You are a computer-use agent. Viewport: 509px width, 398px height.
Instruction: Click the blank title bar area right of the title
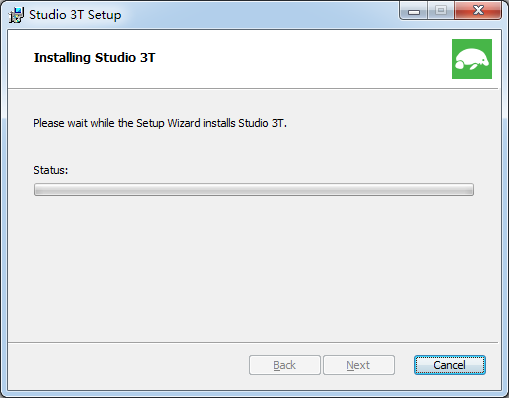pos(260,15)
